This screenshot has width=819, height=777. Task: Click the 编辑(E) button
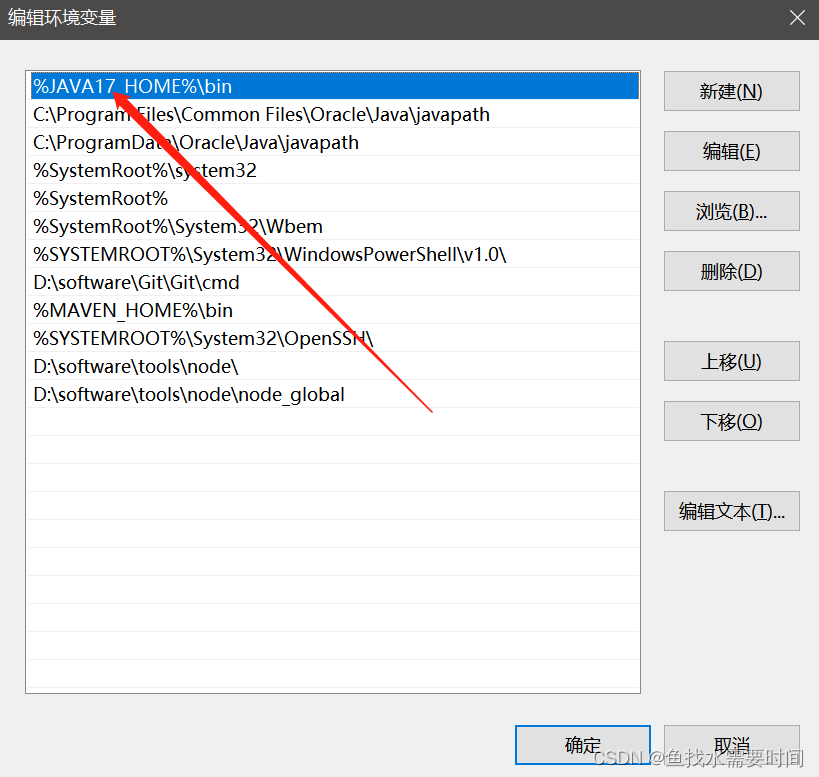731,151
